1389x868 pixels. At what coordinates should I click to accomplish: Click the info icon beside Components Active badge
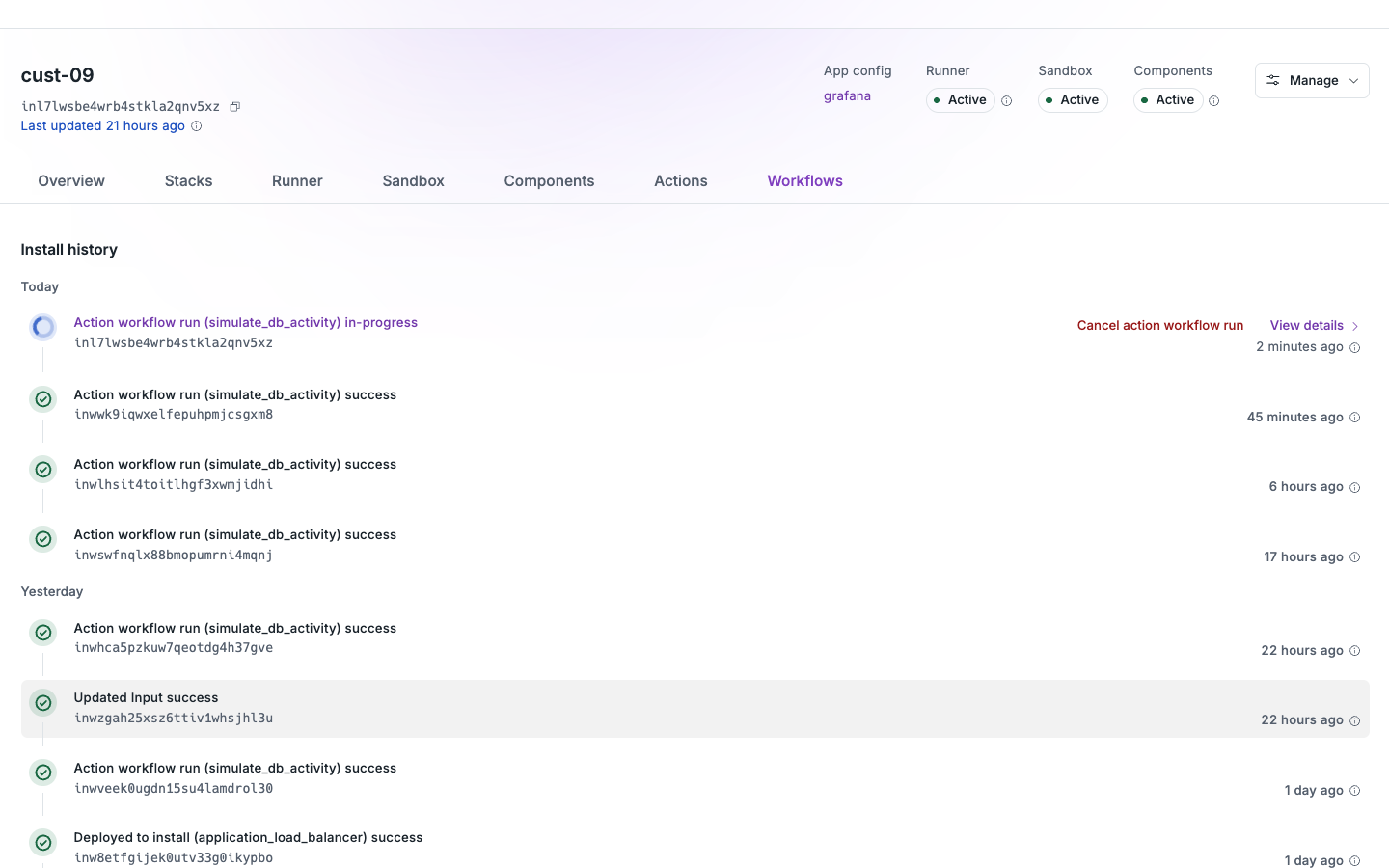1213,100
